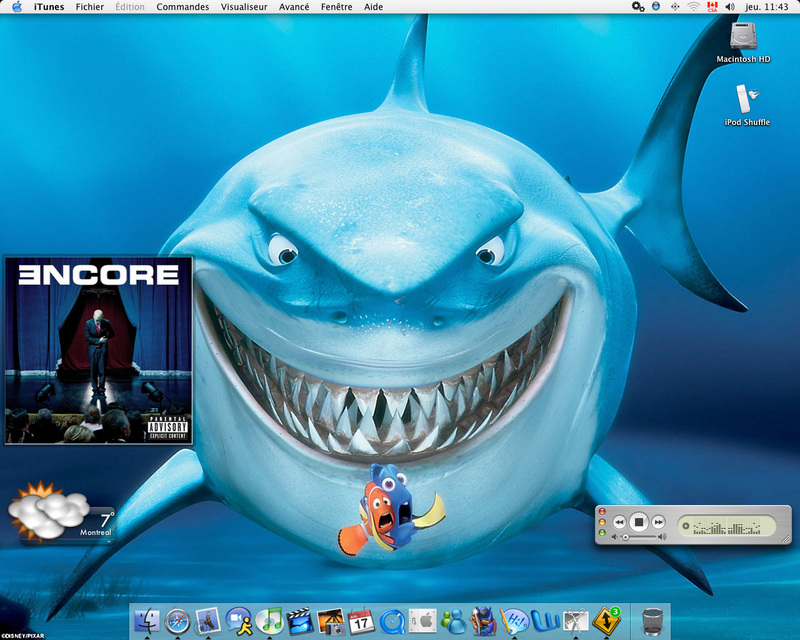The image size is (800, 640).
Task: Open iPhoto from the Dock
Action: tap(330, 622)
